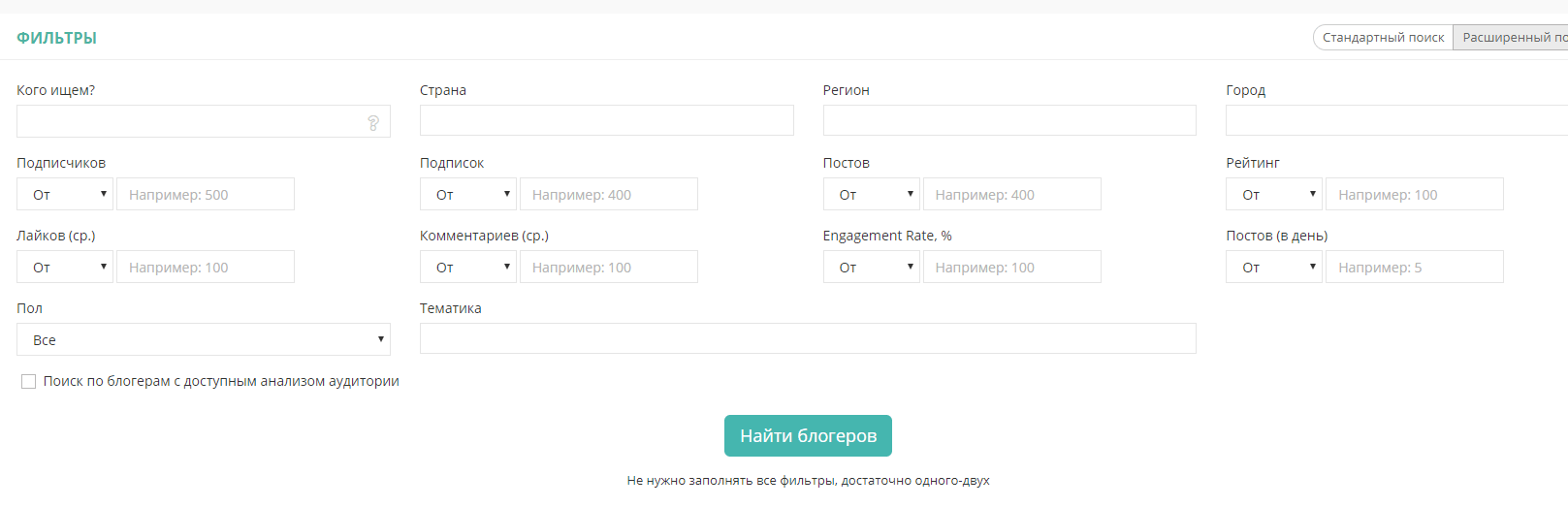Screen dimensions: 1568x507
Task: Click the help question mark icon in Кого ищем field
Action: (373, 122)
